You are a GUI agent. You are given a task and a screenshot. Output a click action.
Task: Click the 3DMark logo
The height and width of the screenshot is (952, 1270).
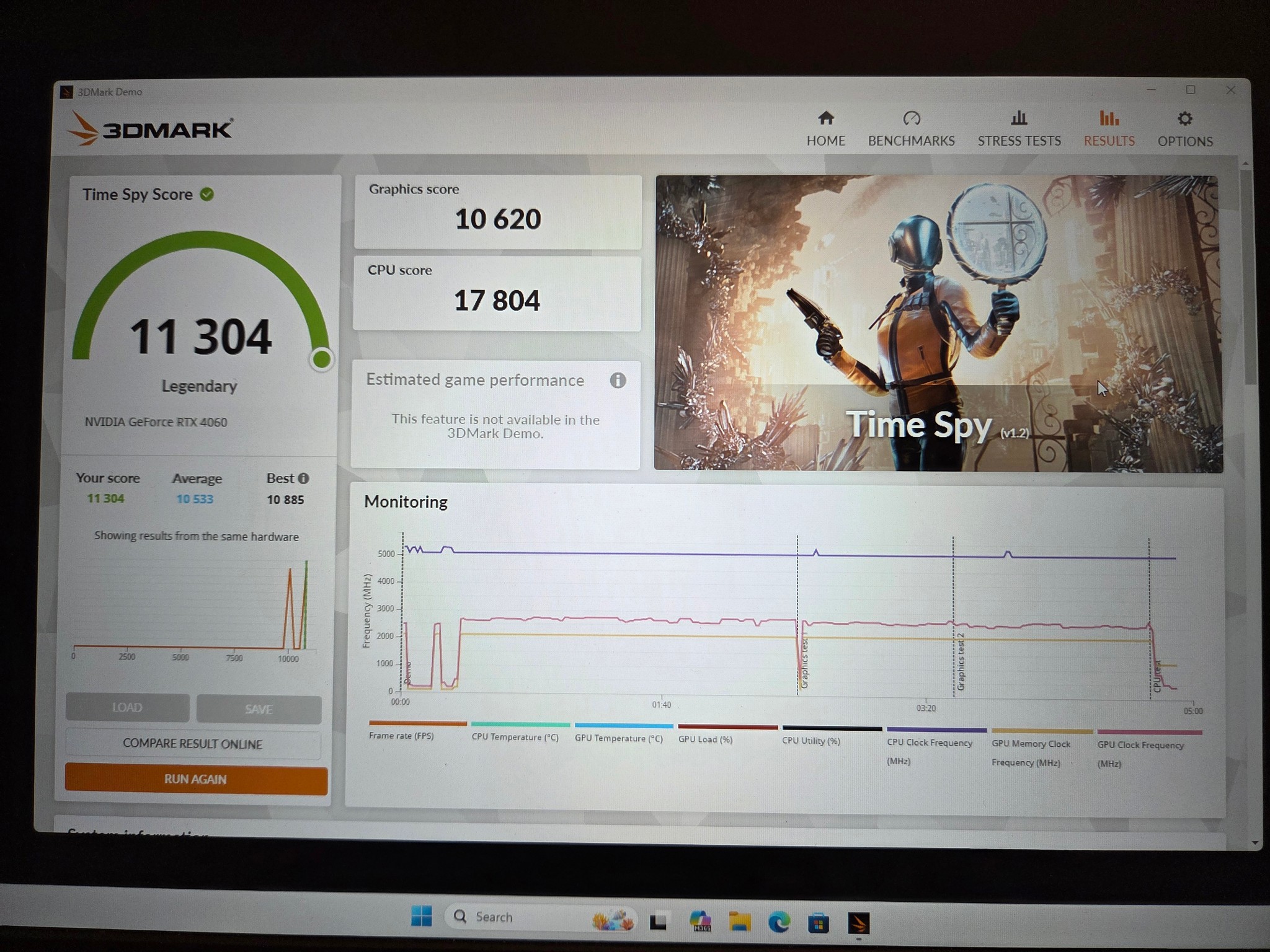[x=150, y=128]
